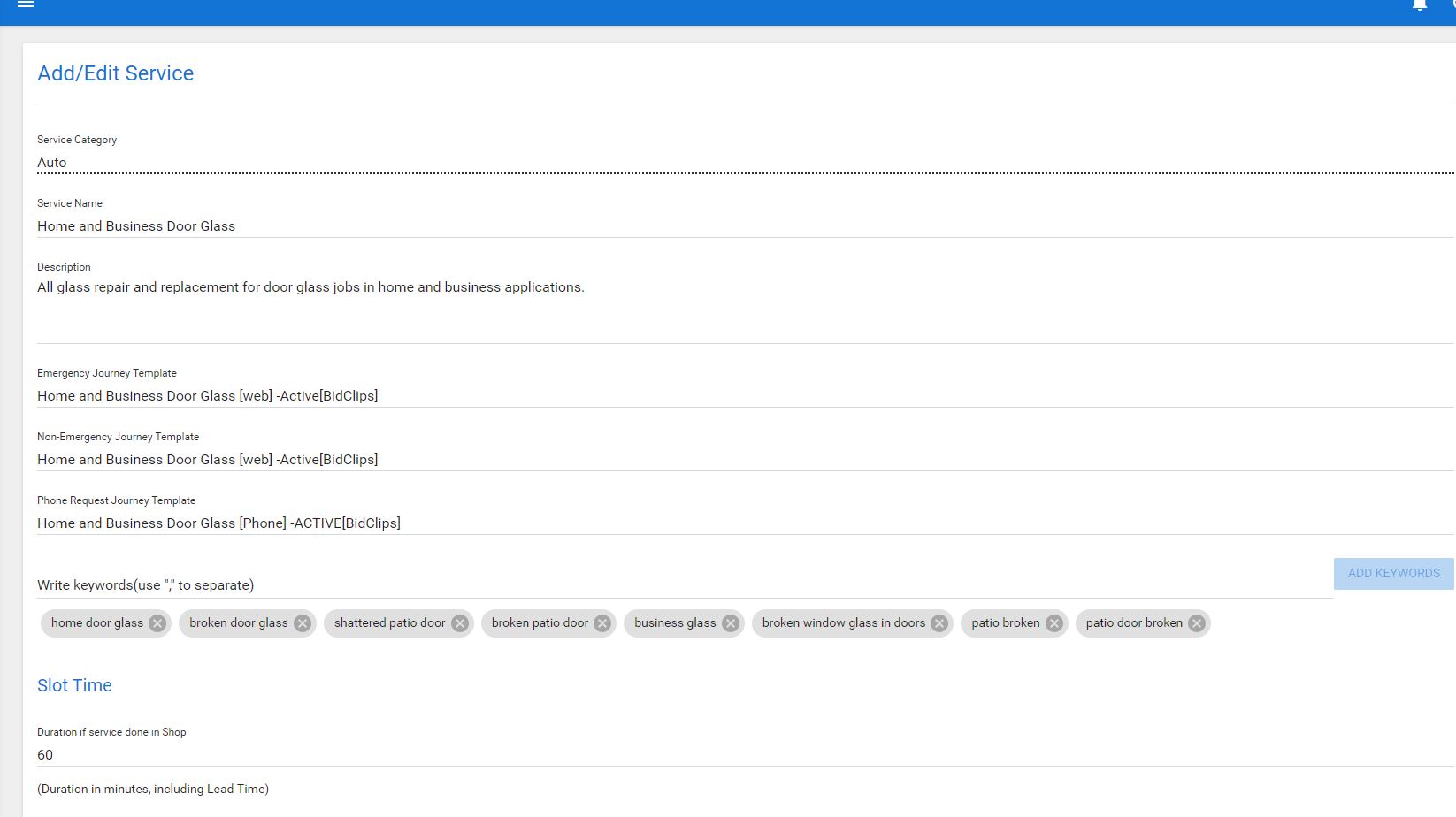This screenshot has width=1456, height=817.
Task: Remove the 'broken patio door' keyword chip
Action: (602, 623)
